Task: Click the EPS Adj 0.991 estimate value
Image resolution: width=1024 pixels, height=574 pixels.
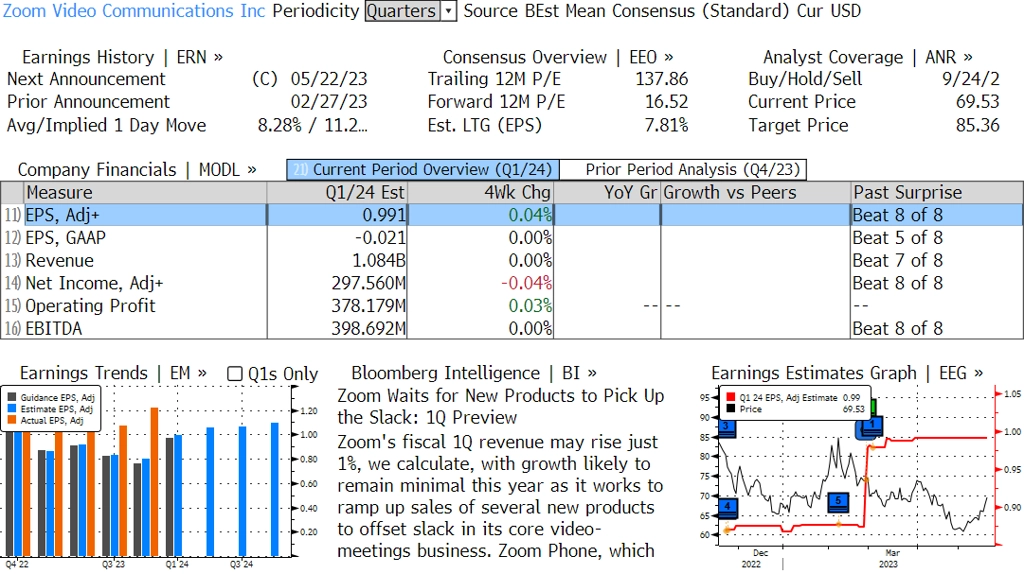Action: click(x=384, y=215)
